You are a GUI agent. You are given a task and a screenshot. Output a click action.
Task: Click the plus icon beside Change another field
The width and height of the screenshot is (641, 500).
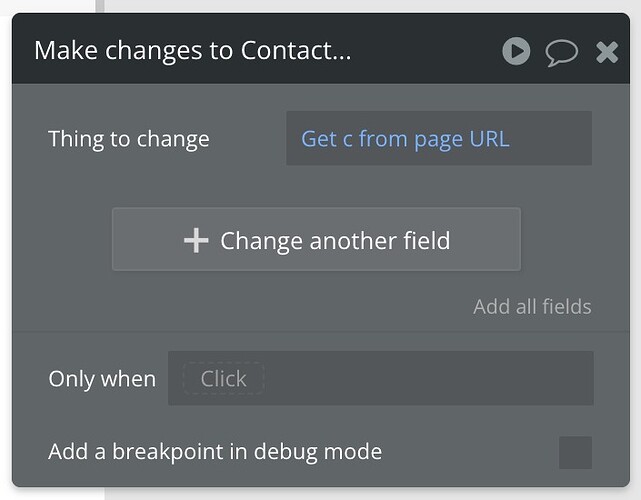tap(196, 240)
